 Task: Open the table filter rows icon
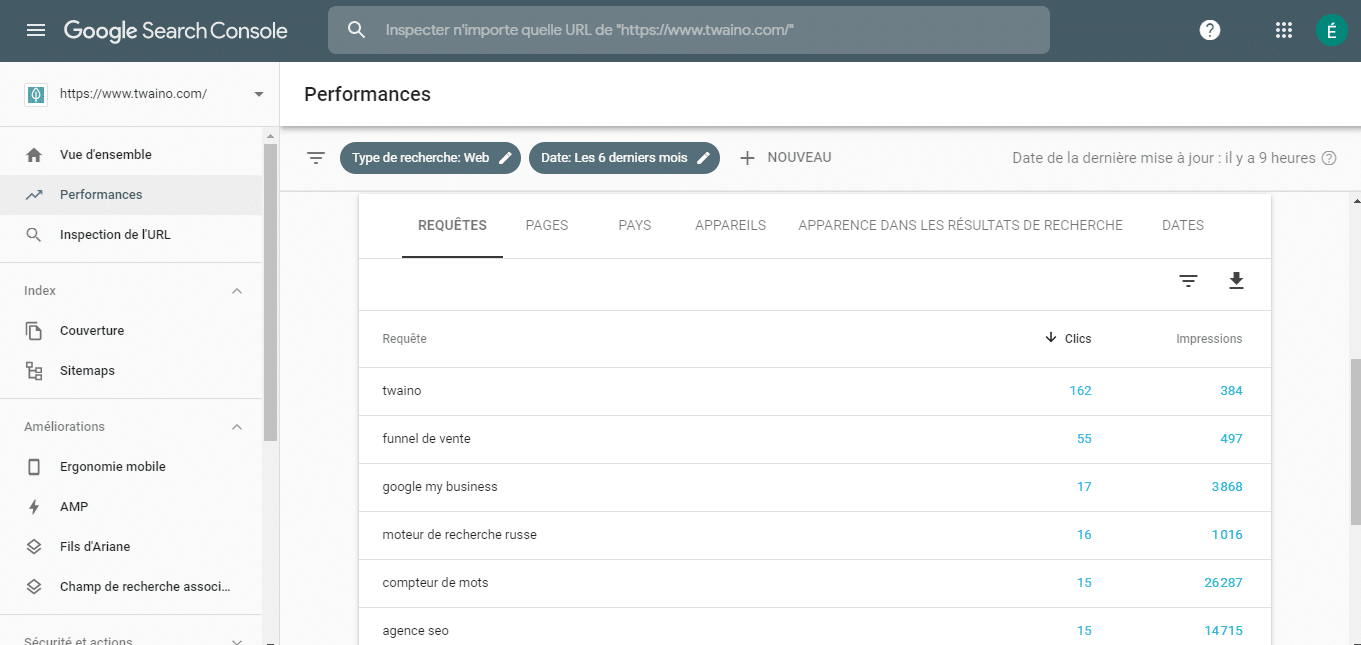[x=1188, y=281]
